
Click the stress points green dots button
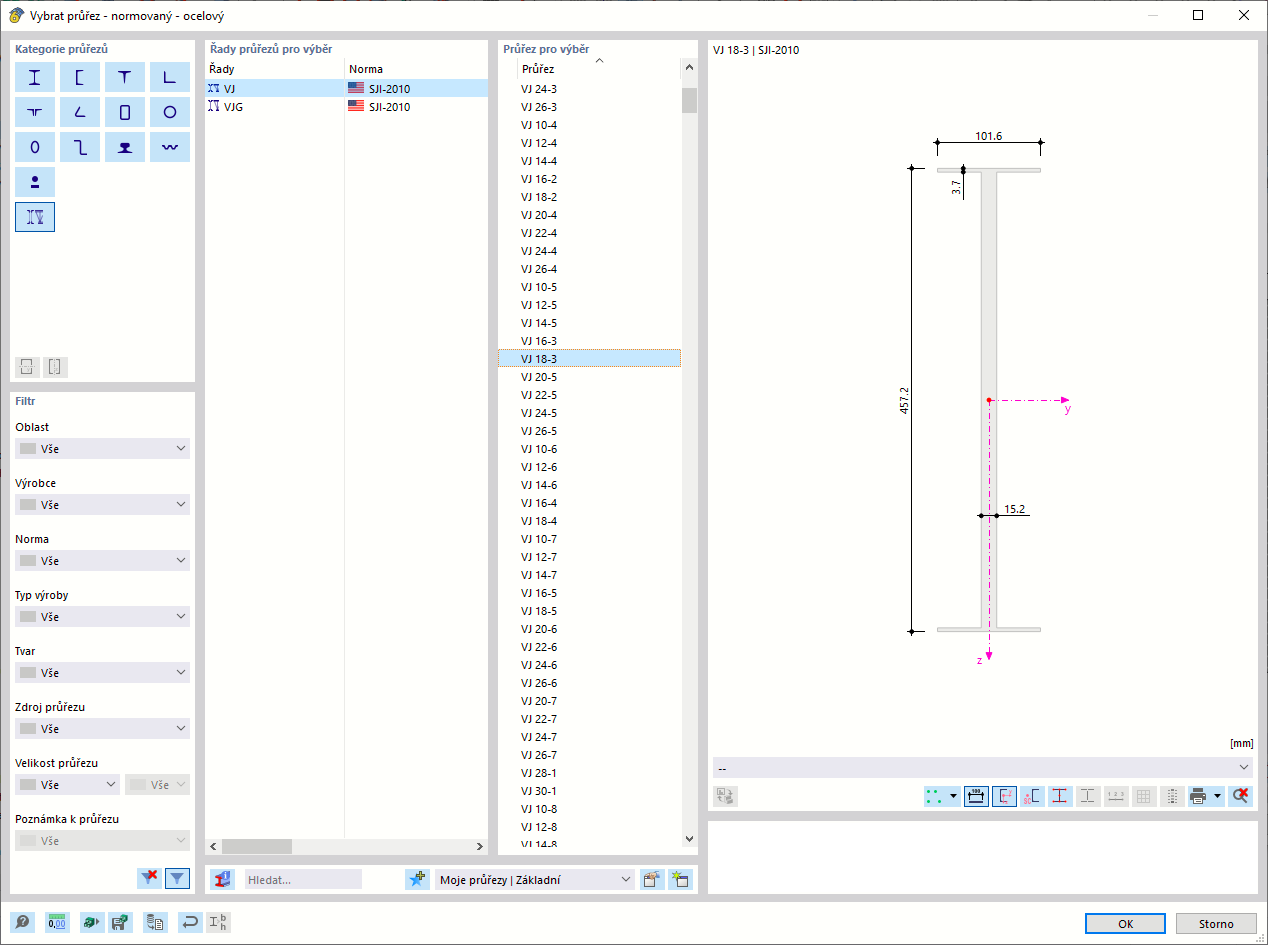point(935,797)
